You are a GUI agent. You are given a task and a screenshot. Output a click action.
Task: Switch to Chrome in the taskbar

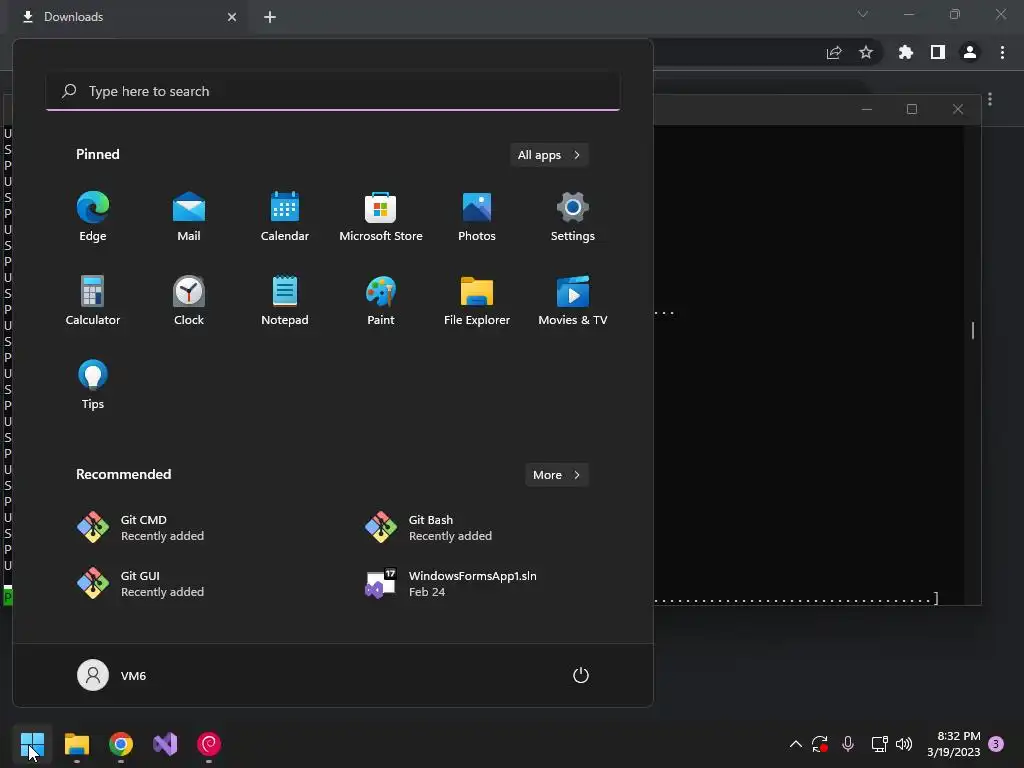(121, 744)
